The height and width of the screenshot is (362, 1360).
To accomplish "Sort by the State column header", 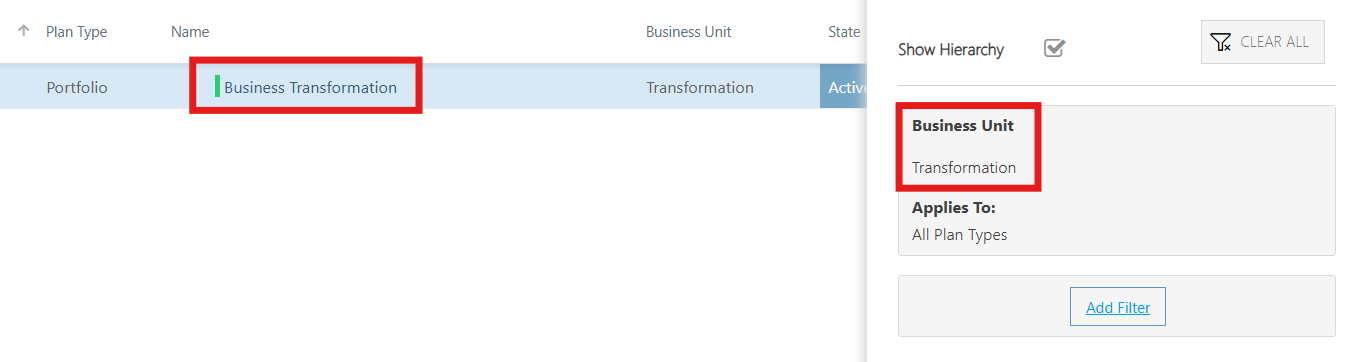I will point(844,32).
